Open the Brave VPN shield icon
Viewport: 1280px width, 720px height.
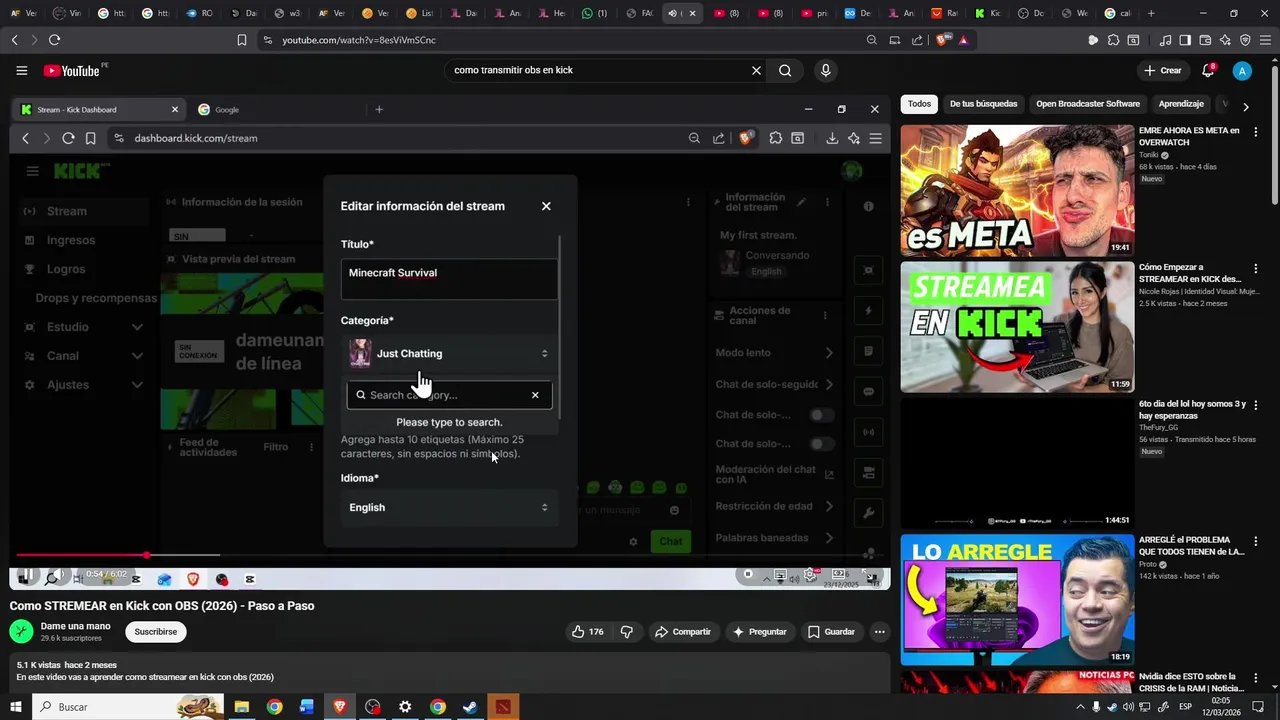pyautogui.click(x=1245, y=40)
